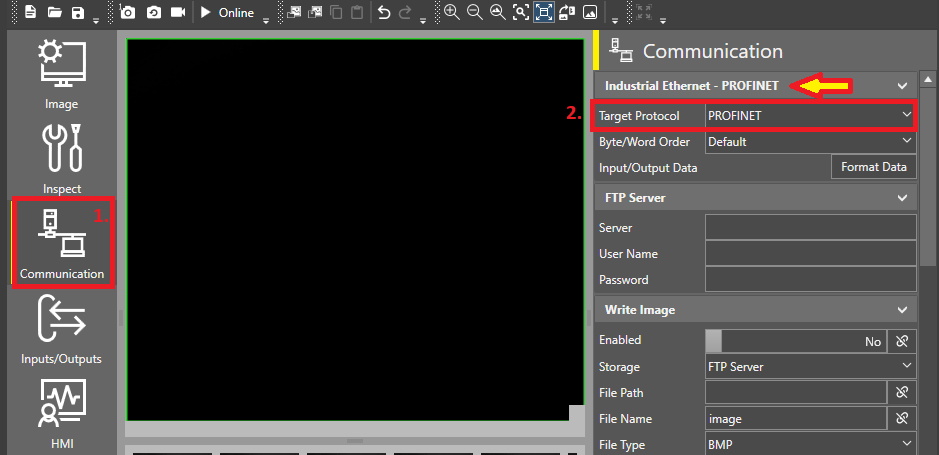Click the camera trigger icon
939x455 pixels.
(x=128, y=13)
